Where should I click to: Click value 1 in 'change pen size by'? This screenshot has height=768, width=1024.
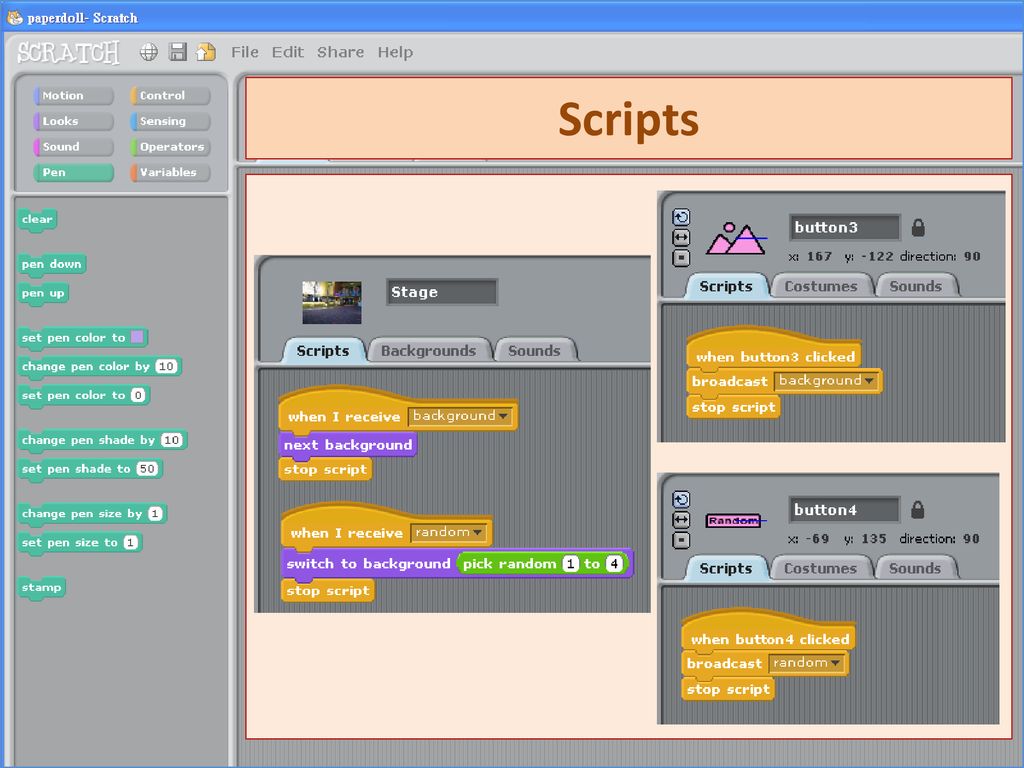tap(155, 513)
